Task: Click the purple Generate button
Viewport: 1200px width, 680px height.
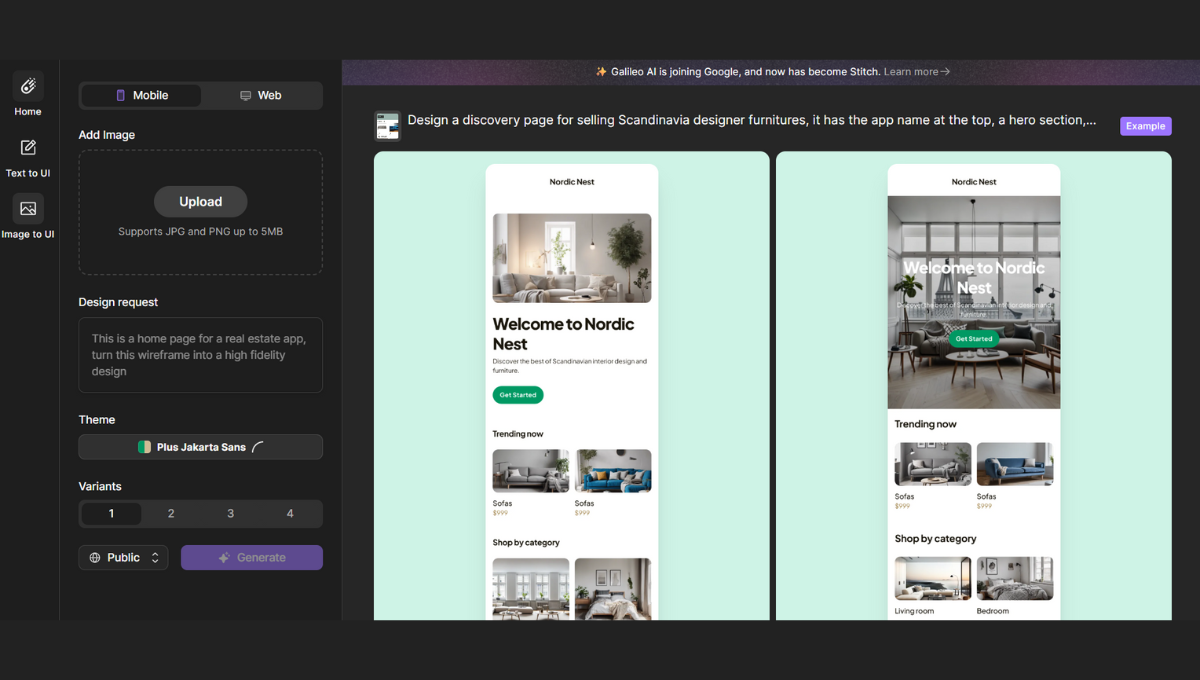Action: [x=252, y=558]
